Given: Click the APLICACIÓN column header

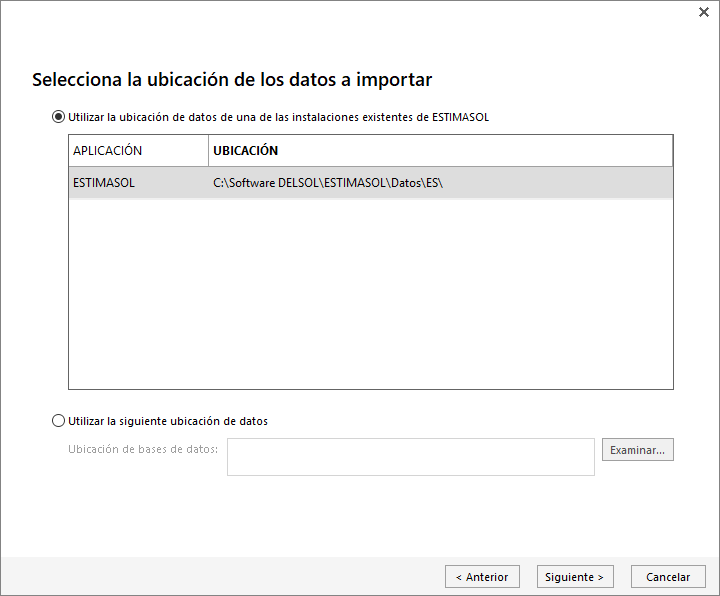Looking at the screenshot, I should point(139,151).
